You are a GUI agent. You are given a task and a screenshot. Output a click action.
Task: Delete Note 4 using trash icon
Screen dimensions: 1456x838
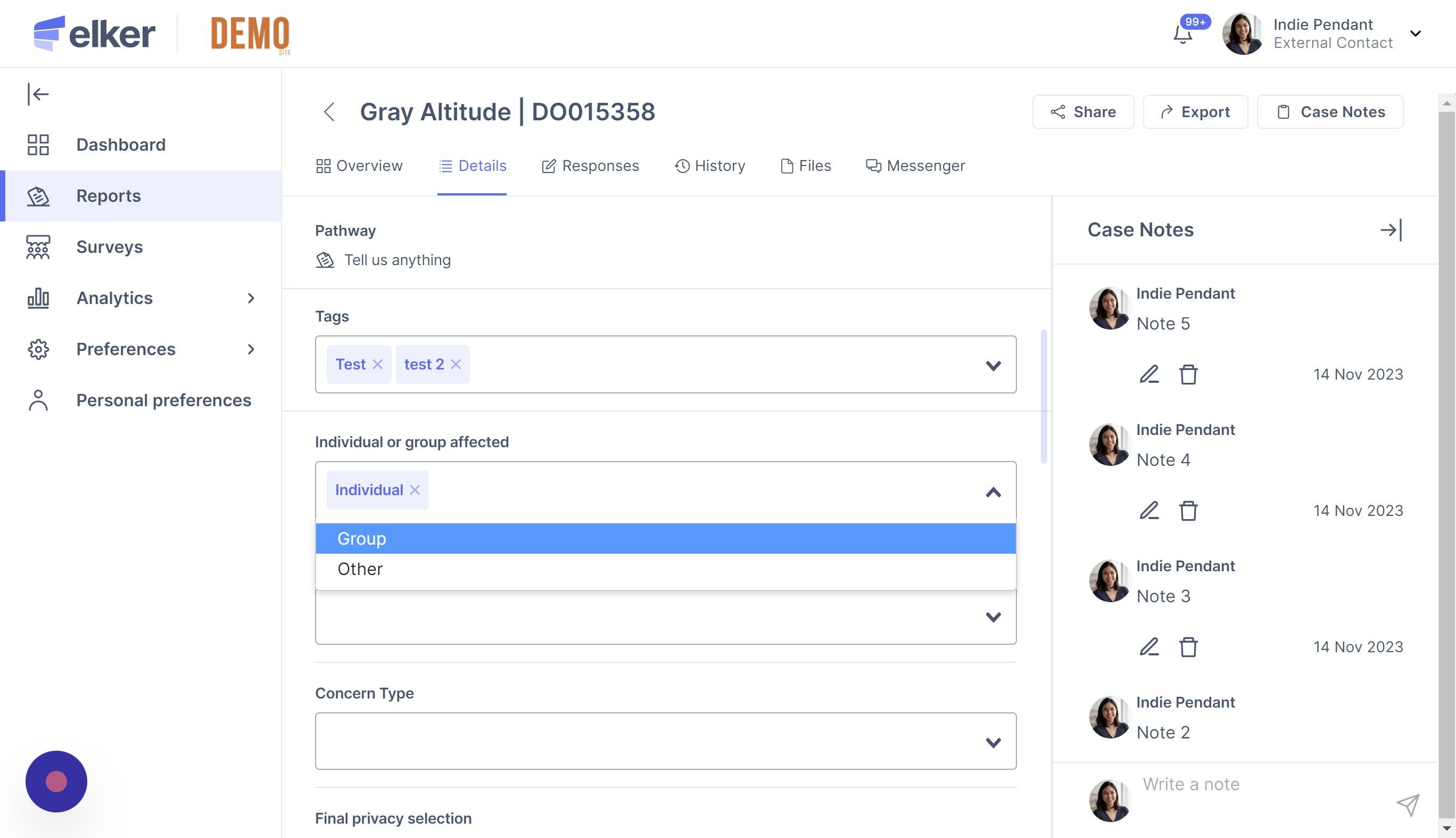tap(1188, 511)
